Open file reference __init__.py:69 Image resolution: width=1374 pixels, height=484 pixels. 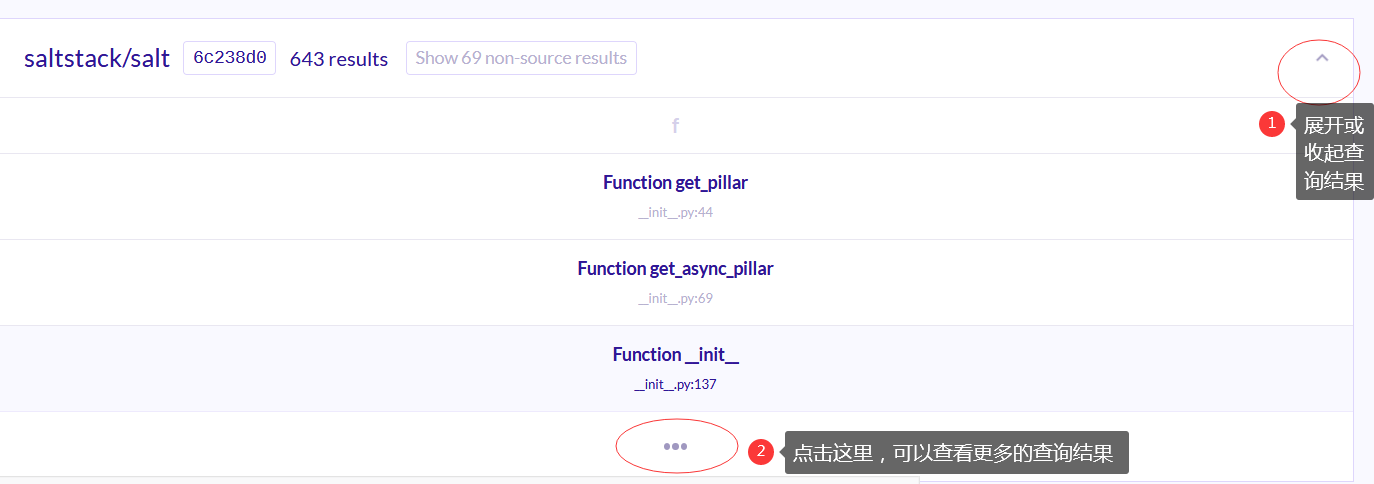[x=675, y=298]
